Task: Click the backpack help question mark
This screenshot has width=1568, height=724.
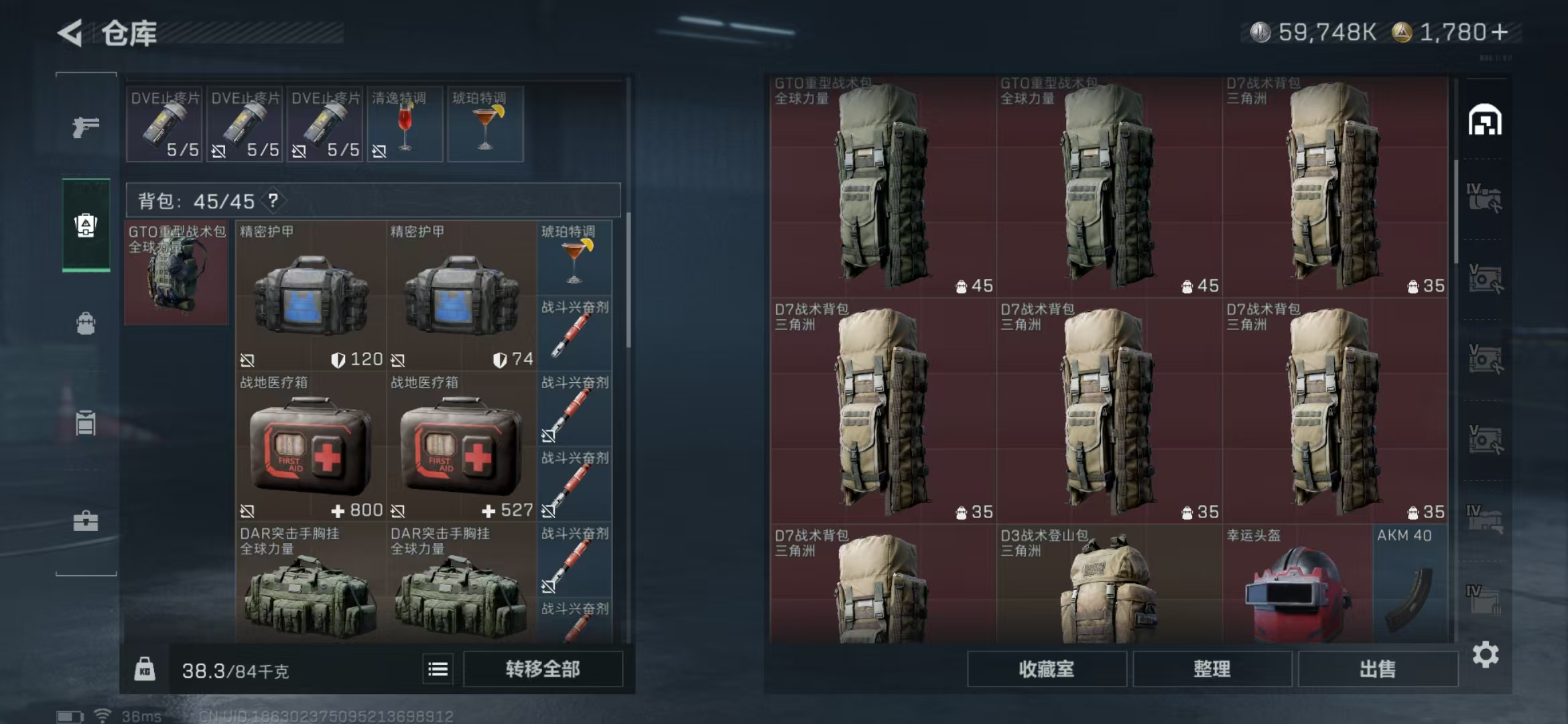Action: click(x=273, y=200)
